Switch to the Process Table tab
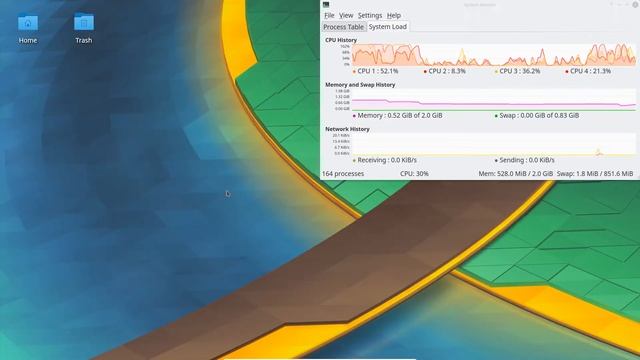Image resolution: width=640 pixels, height=360 pixels. 343,27
